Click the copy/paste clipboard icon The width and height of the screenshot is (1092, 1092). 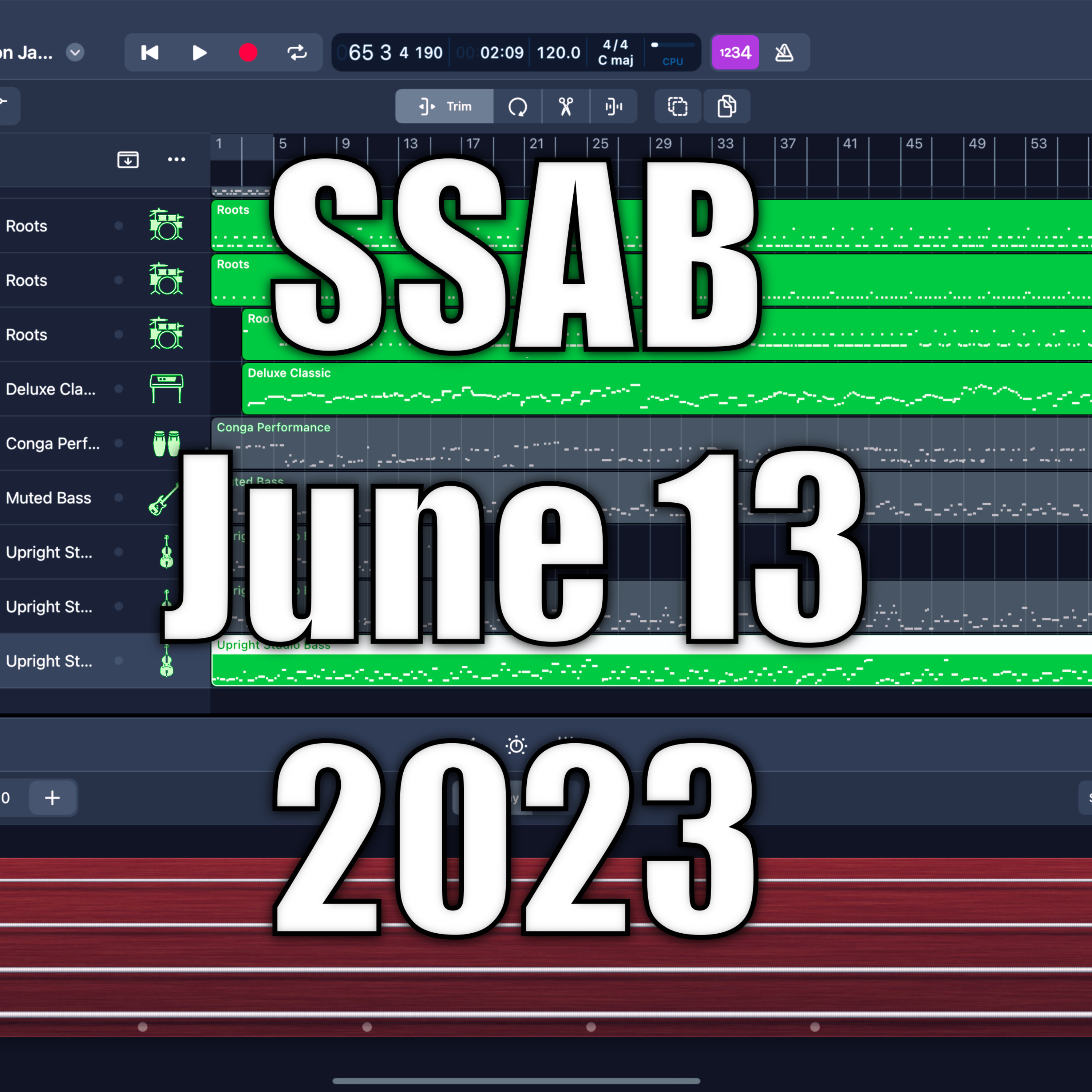point(726,106)
